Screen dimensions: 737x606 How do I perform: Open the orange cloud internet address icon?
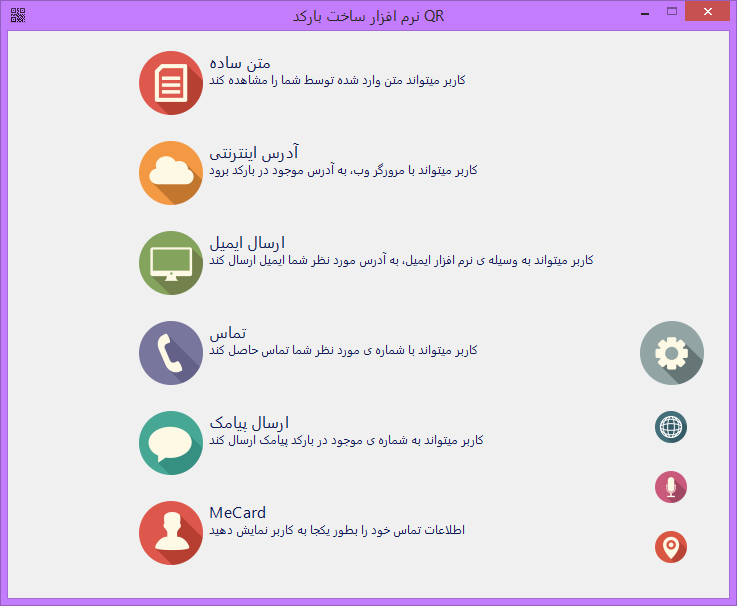tap(171, 173)
